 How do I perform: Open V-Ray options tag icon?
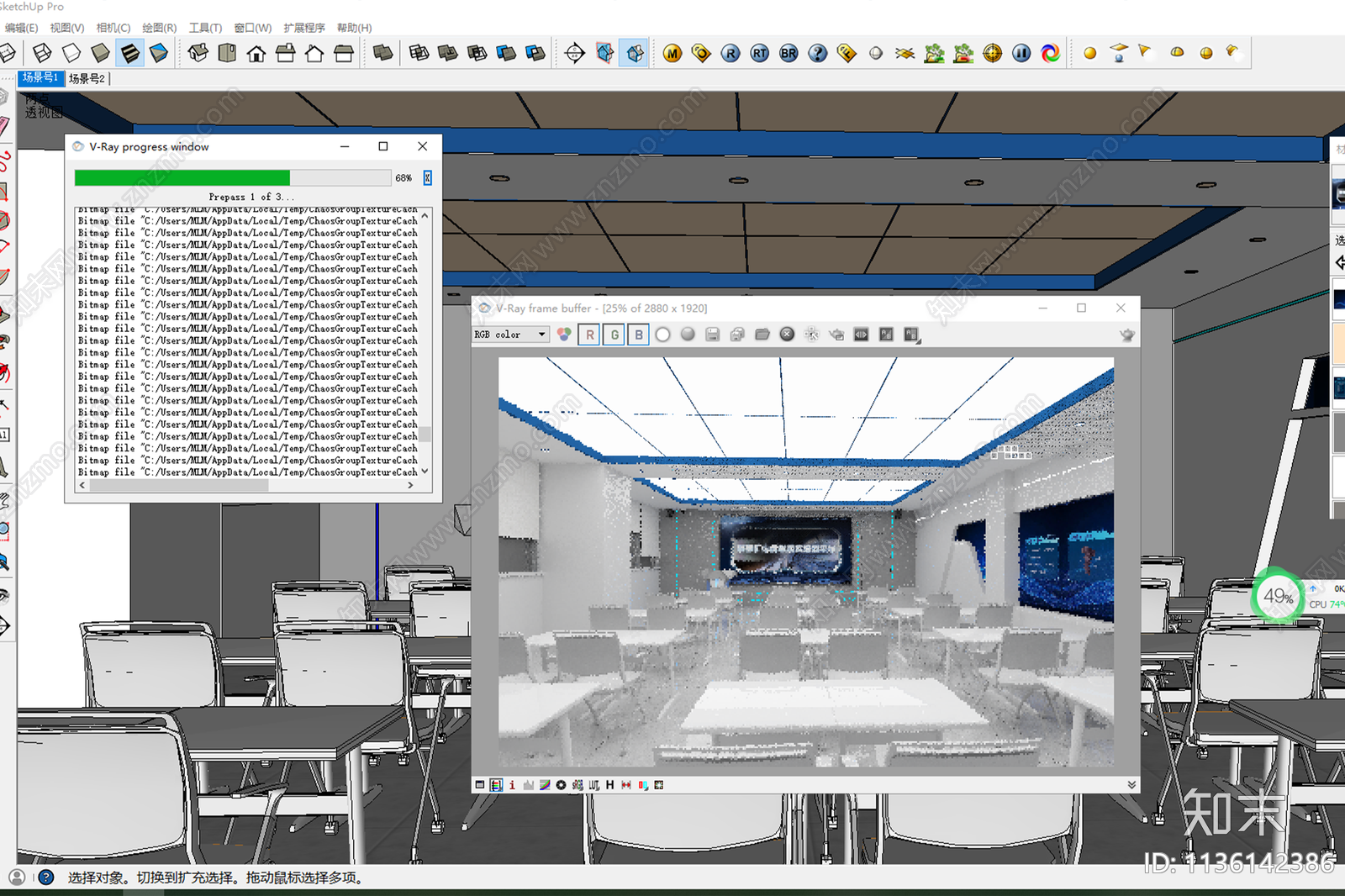point(701,53)
